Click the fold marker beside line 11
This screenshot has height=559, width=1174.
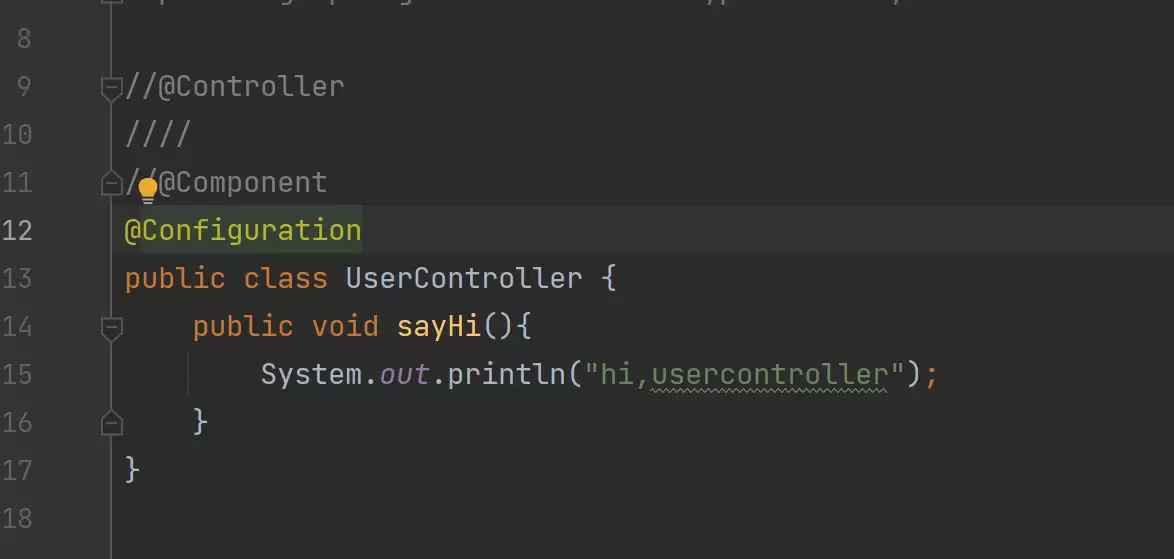(x=111, y=183)
